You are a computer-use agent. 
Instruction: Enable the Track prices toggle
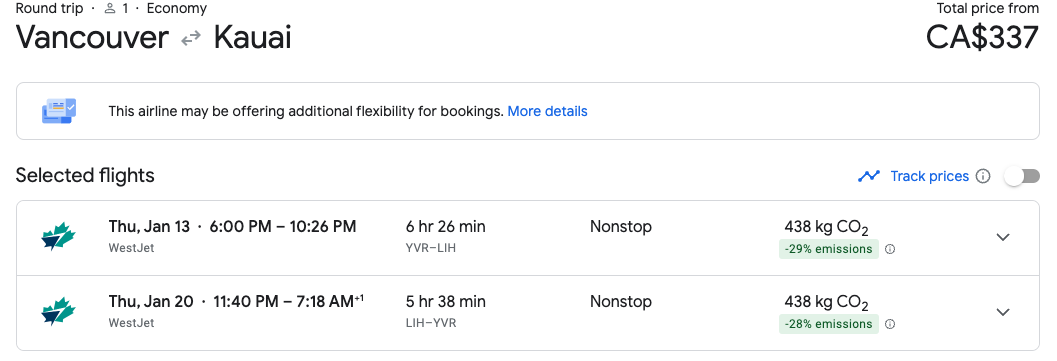(x=1022, y=176)
